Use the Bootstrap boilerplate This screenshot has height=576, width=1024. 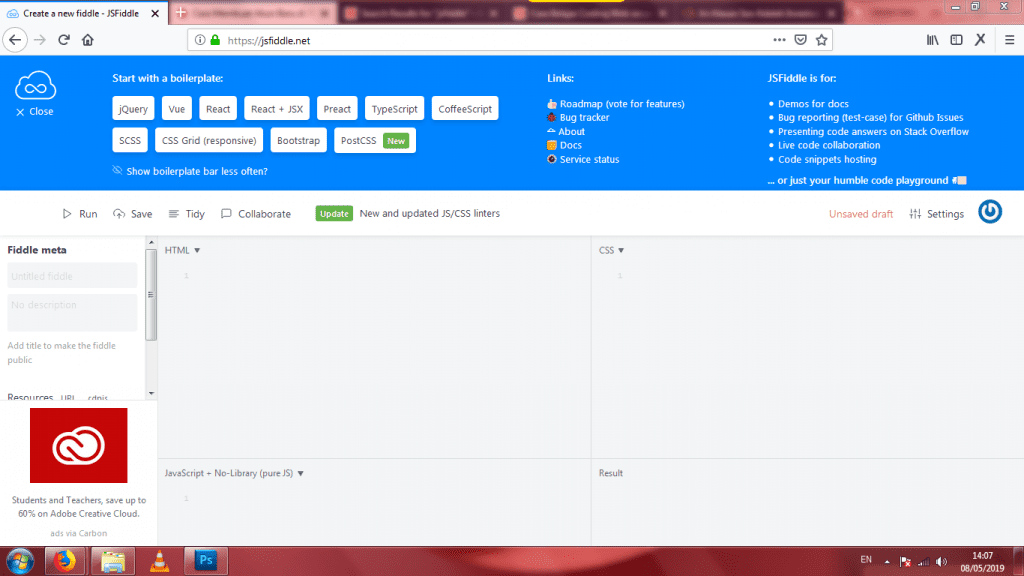(298, 140)
